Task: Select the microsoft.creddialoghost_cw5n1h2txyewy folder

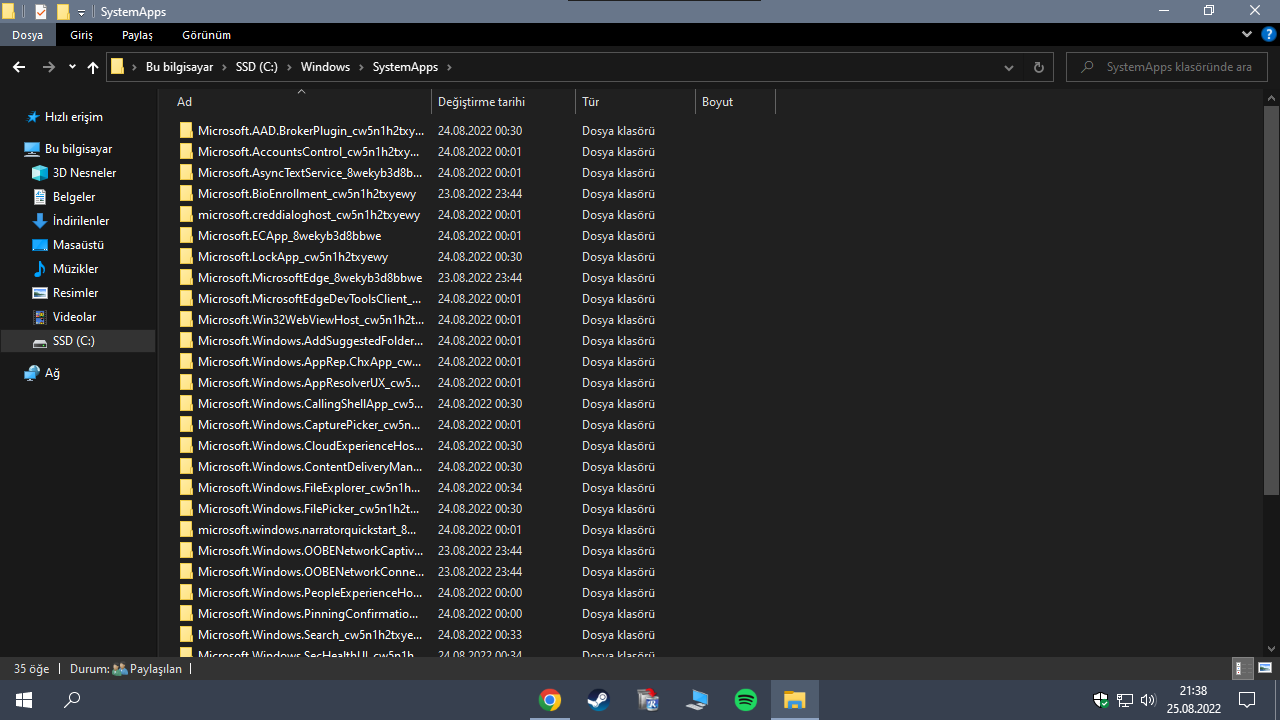Action: click(309, 215)
